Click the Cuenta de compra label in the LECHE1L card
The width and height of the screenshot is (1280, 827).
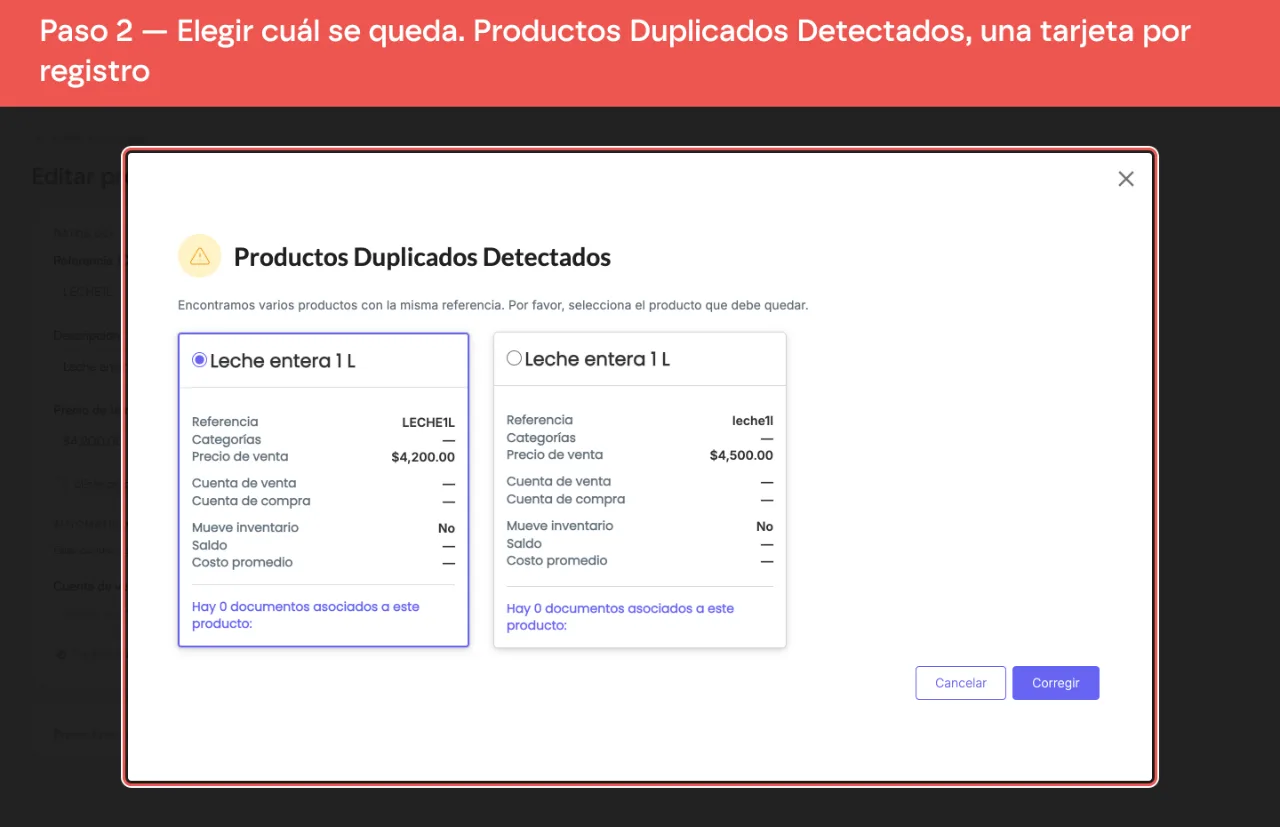[251, 501]
